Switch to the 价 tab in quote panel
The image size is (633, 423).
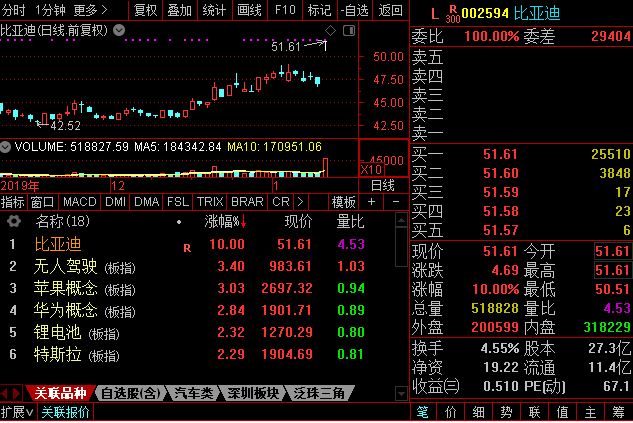451,412
